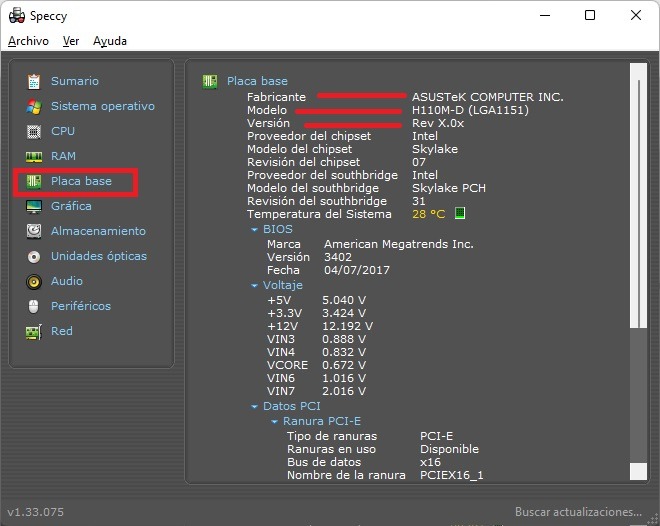Select the Audio speaker icon
The height and width of the screenshot is (526, 660).
tap(34, 282)
